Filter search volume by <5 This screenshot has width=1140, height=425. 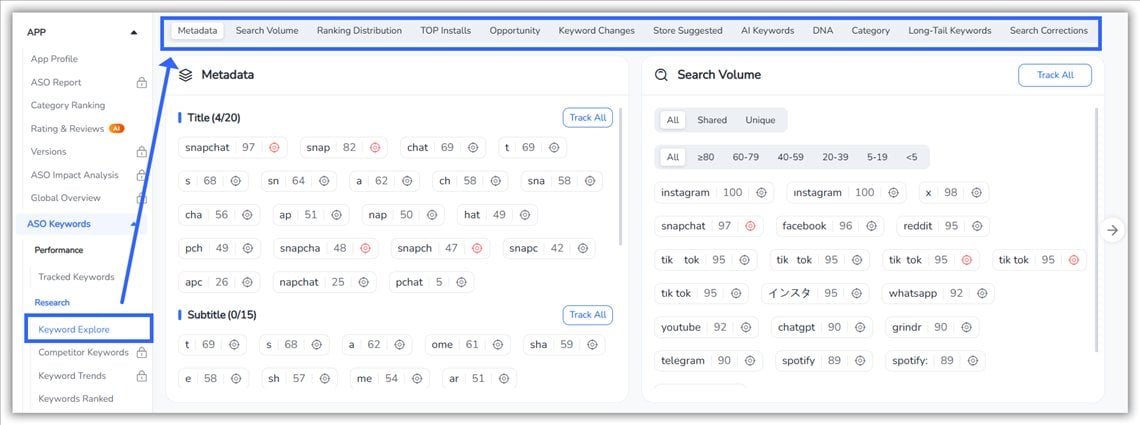912,157
